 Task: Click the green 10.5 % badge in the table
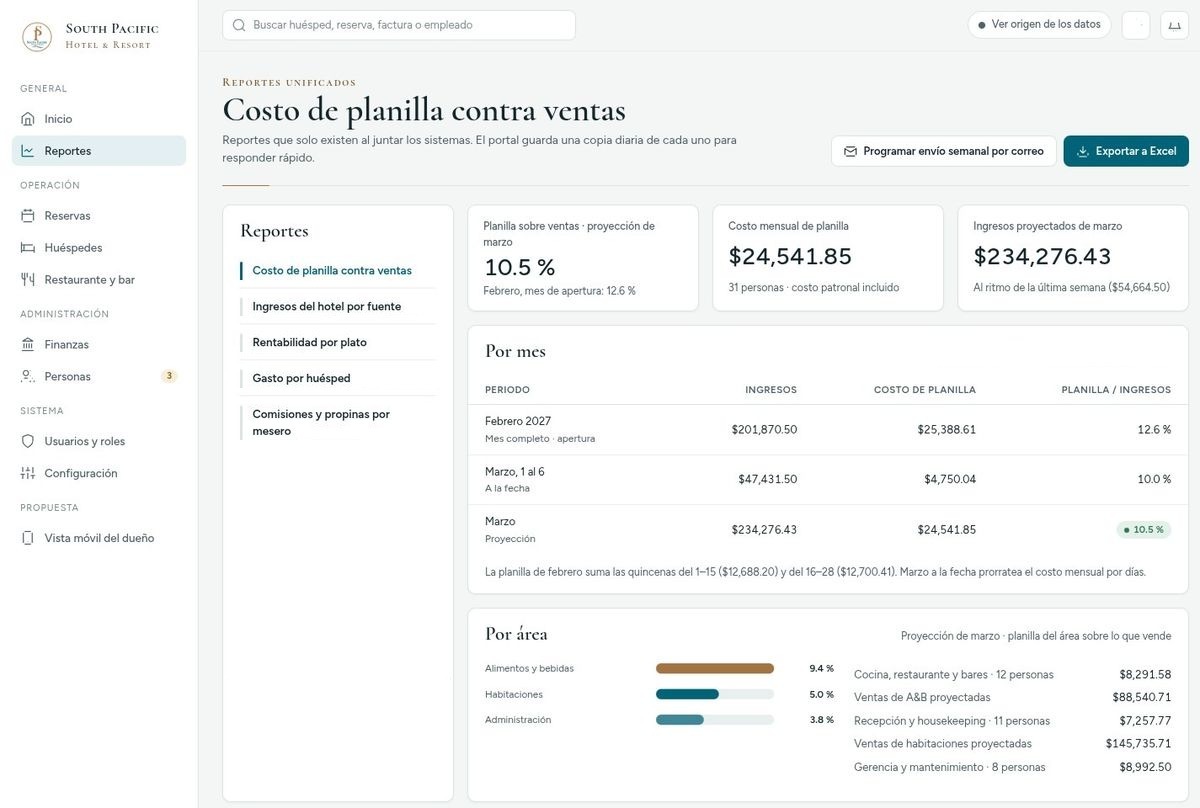pyautogui.click(x=1144, y=530)
